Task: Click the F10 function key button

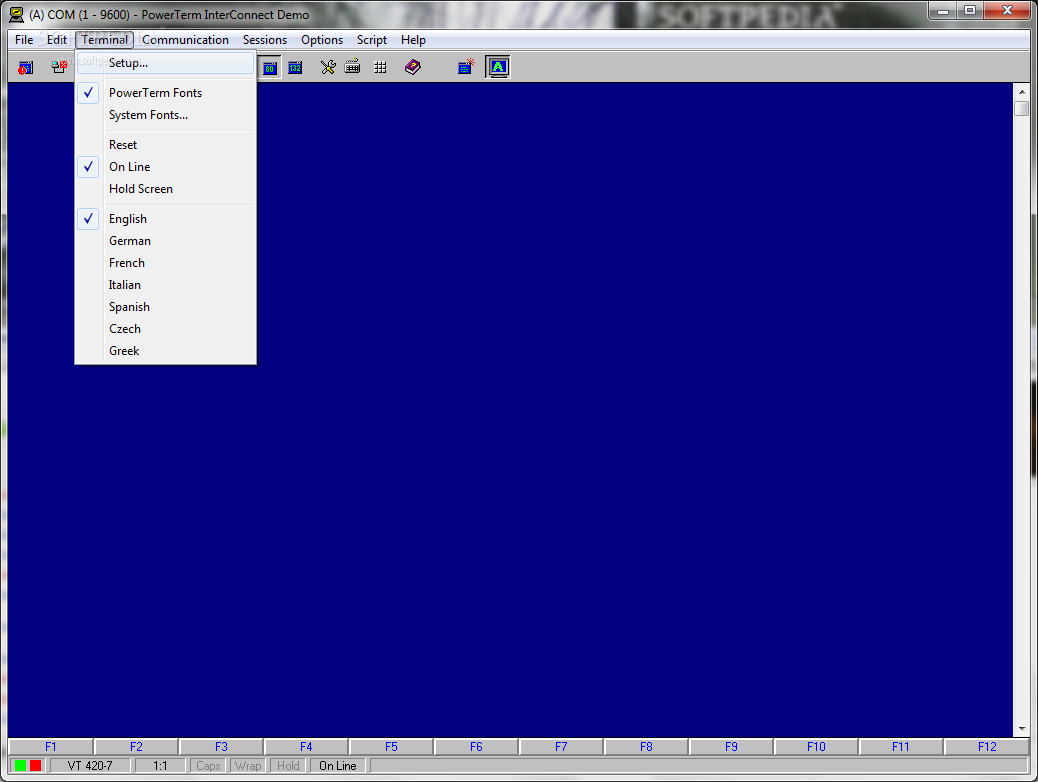Action: point(816,747)
